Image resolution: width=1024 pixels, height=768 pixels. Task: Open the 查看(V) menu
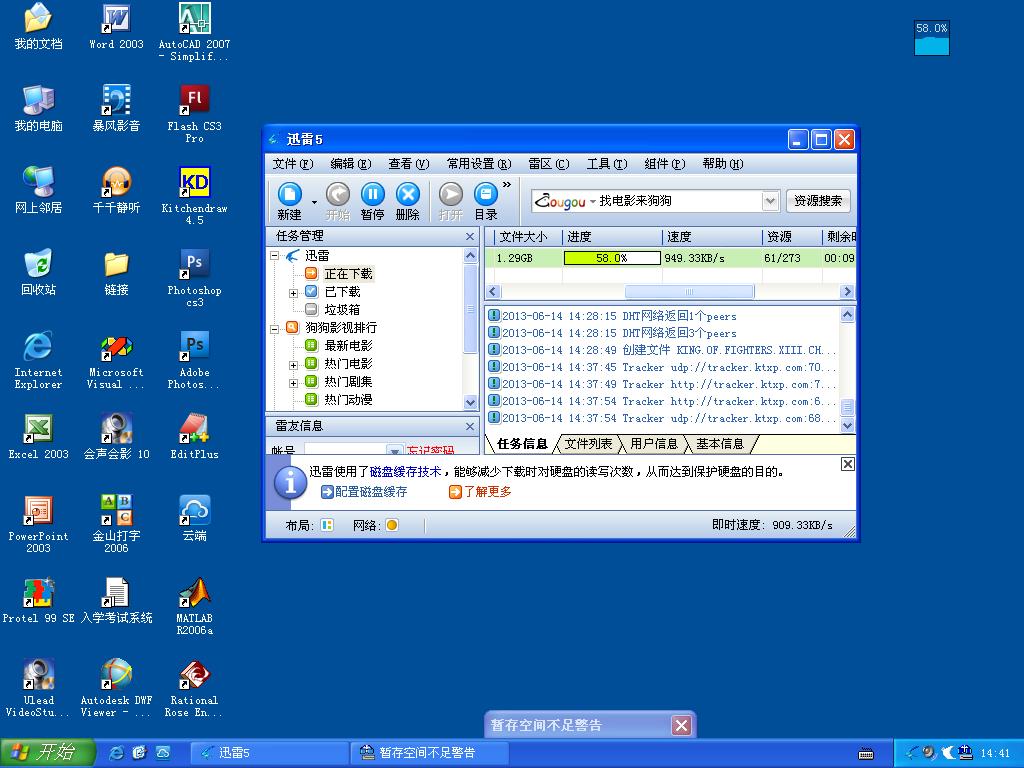(409, 164)
